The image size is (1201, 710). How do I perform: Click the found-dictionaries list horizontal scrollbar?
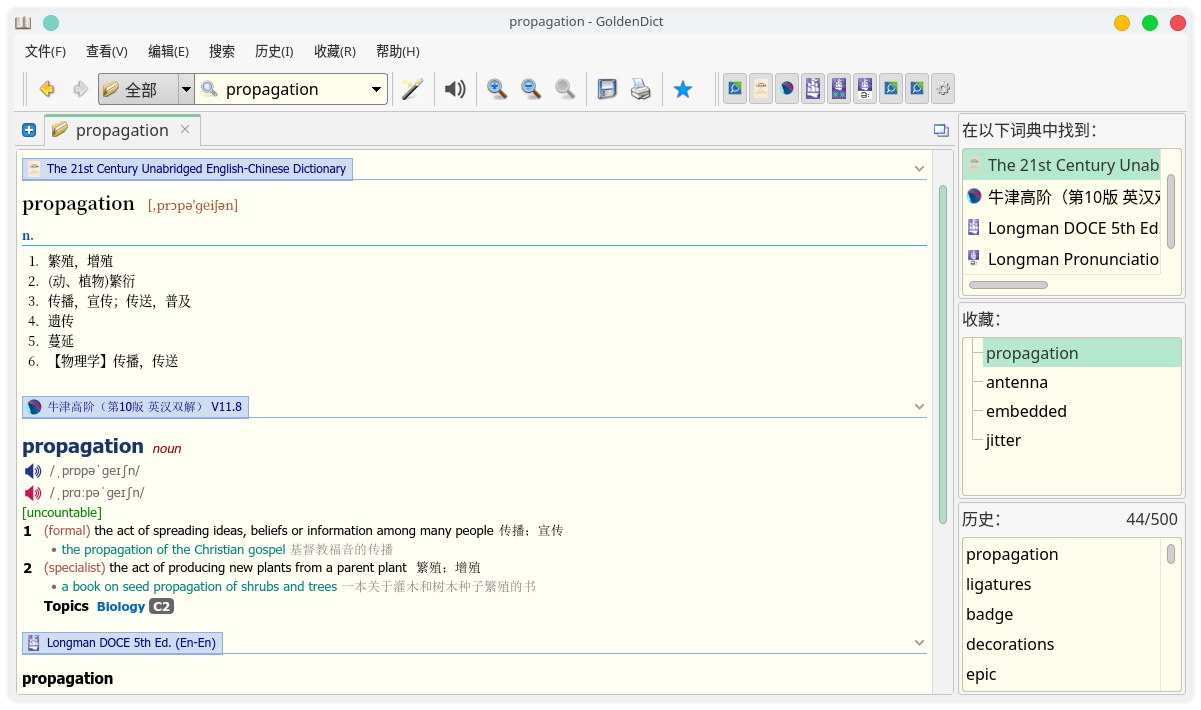point(1008,285)
